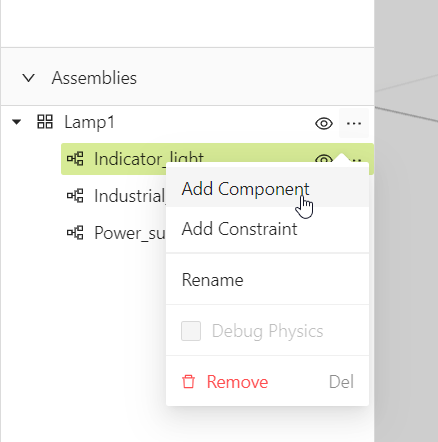Click Indicator_light ellipsis options button
The image size is (438, 442).
click(357, 160)
